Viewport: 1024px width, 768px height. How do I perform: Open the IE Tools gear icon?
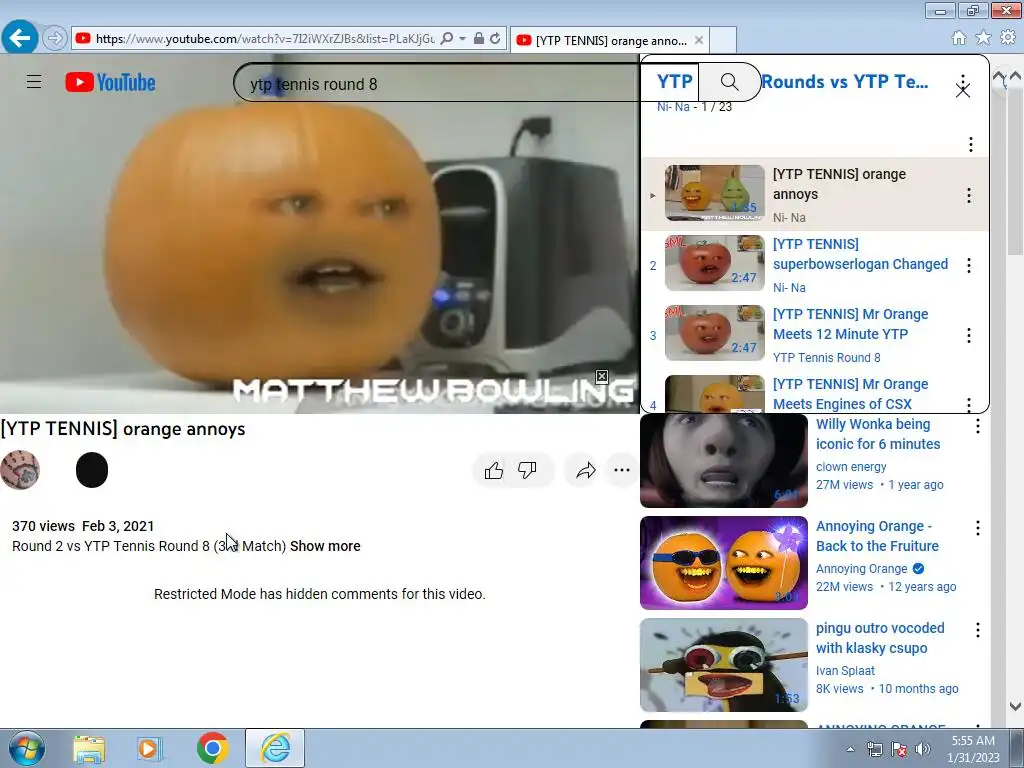1008,38
